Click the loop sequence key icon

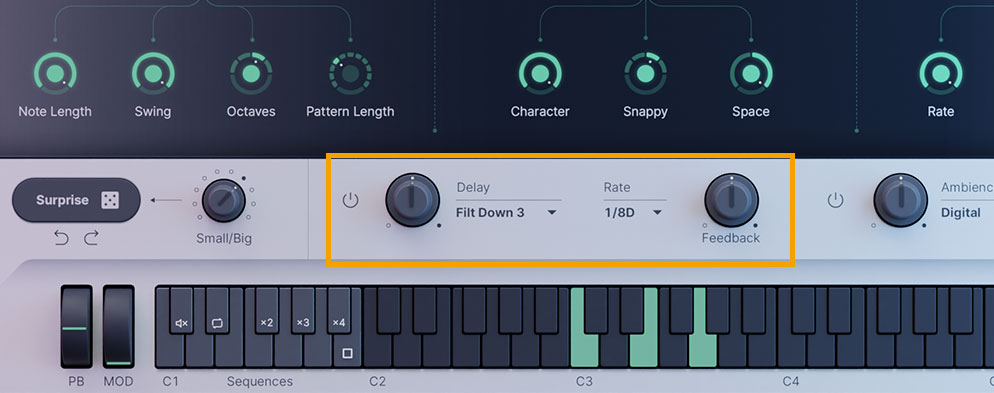coord(217,323)
